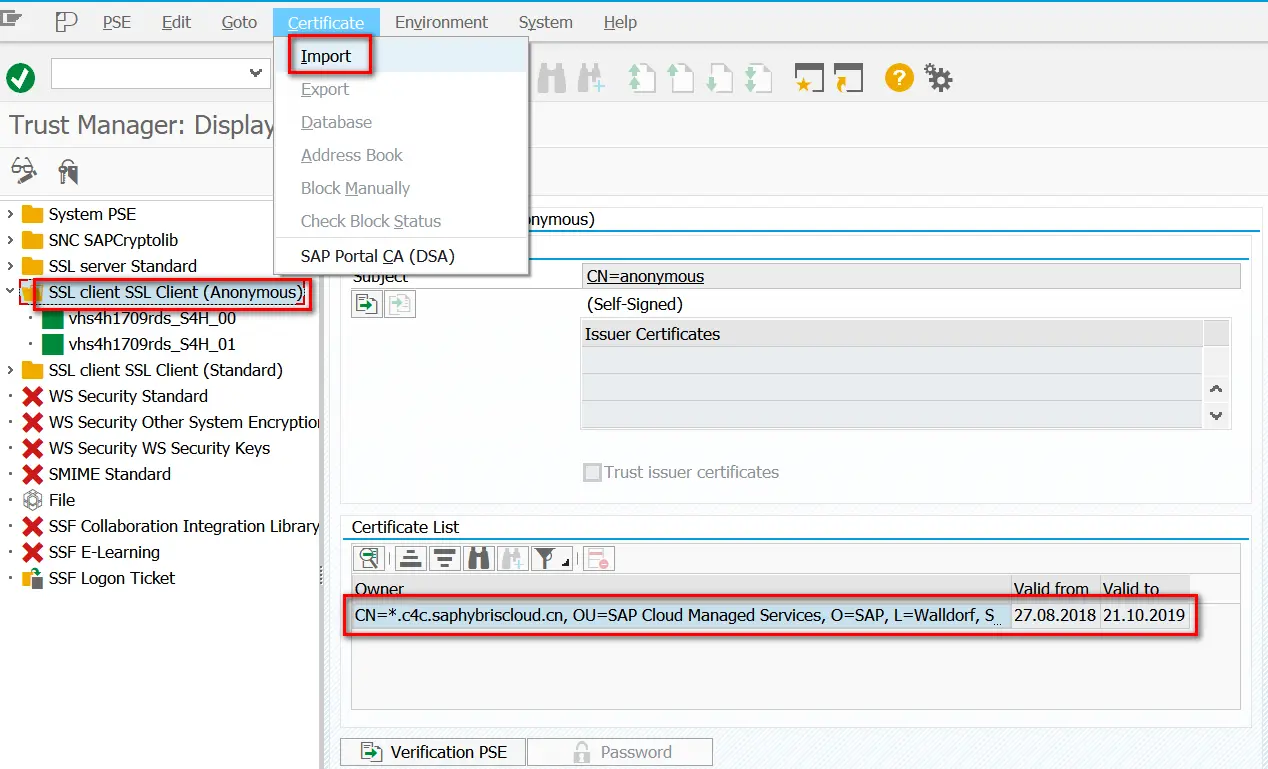Image resolution: width=1268 pixels, height=769 pixels.
Task: Select WS Security Standard tree entry
Action: coord(128,396)
